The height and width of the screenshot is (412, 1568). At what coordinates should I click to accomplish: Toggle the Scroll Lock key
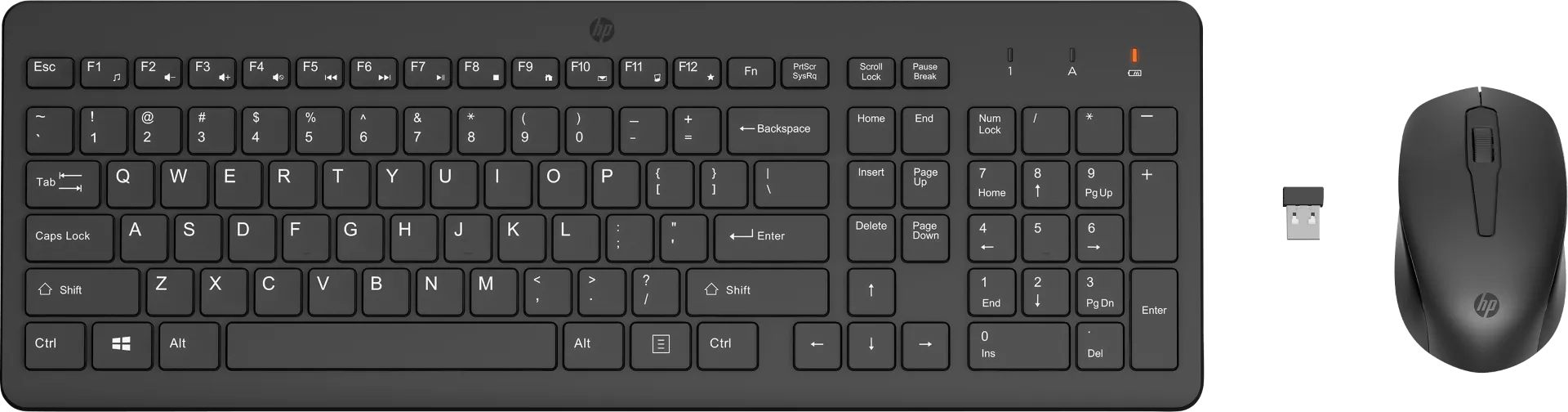click(x=871, y=72)
